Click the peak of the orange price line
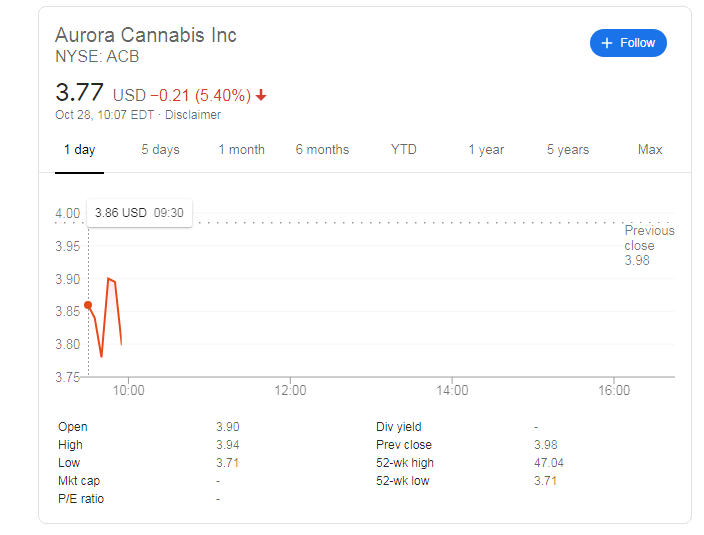 tap(108, 279)
